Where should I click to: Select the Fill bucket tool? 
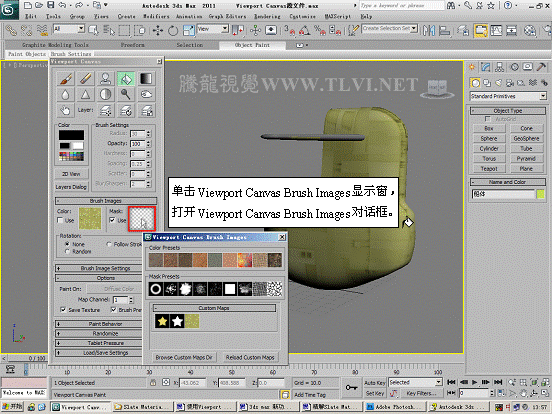click(x=126, y=79)
